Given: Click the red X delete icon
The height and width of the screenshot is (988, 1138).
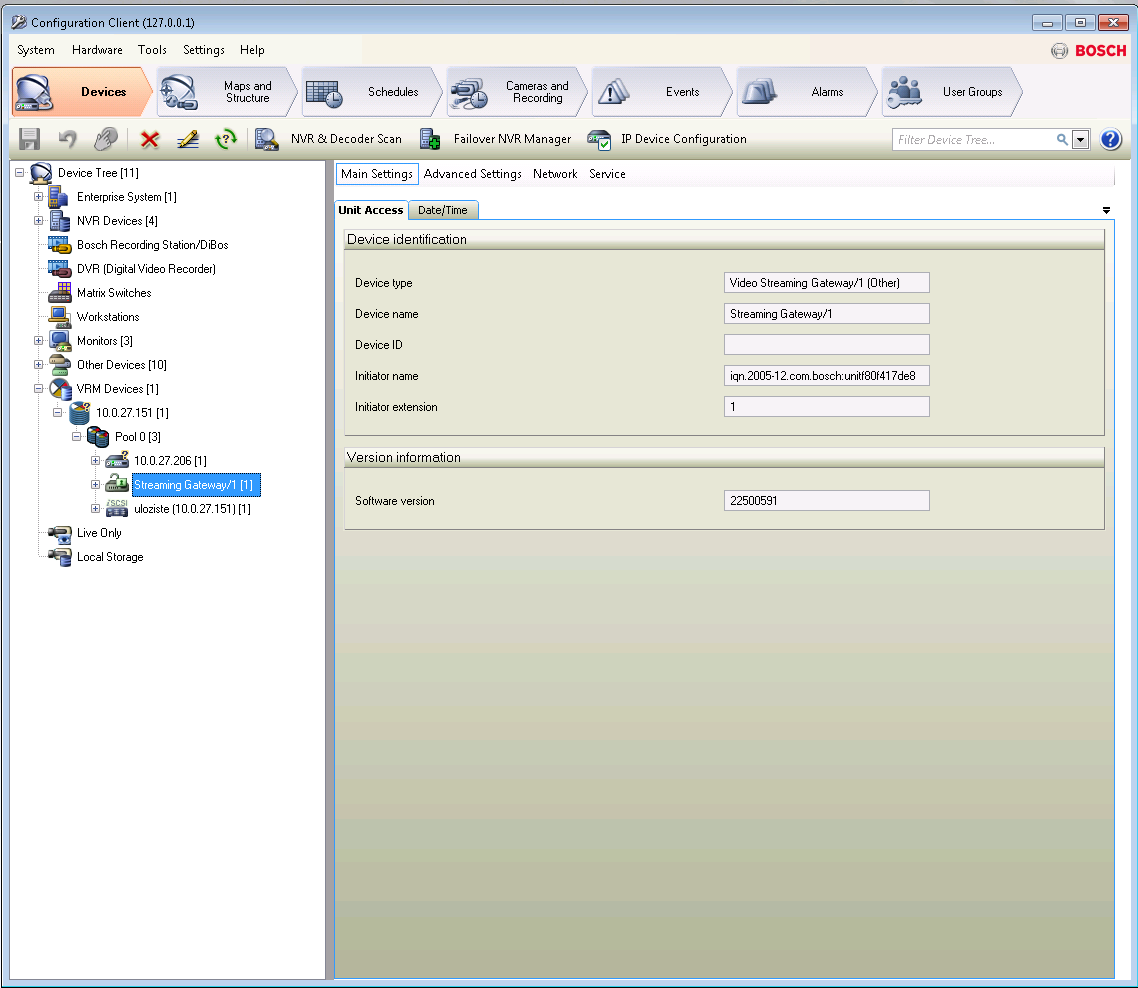Looking at the screenshot, I should click(149, 140).
